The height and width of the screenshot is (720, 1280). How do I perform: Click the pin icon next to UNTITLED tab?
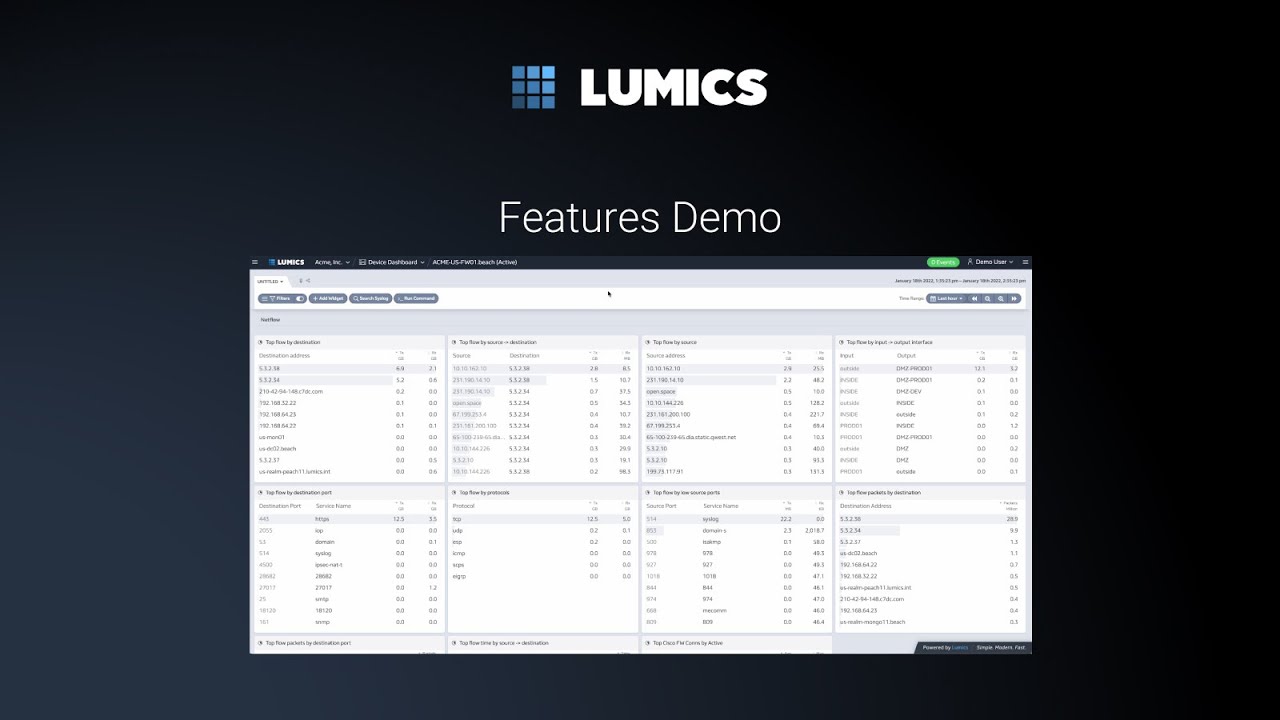click(x=301, y=281)
